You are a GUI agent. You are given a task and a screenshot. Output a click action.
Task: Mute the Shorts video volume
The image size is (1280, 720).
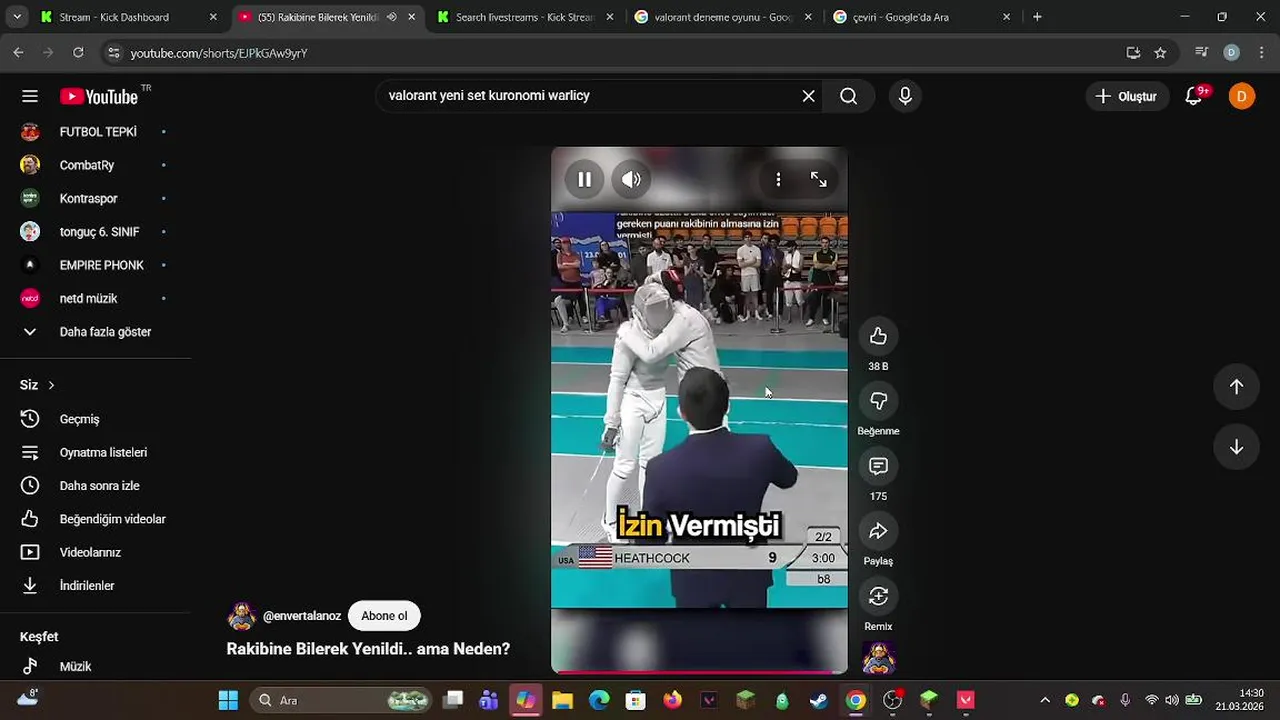(x=631, y=180)
